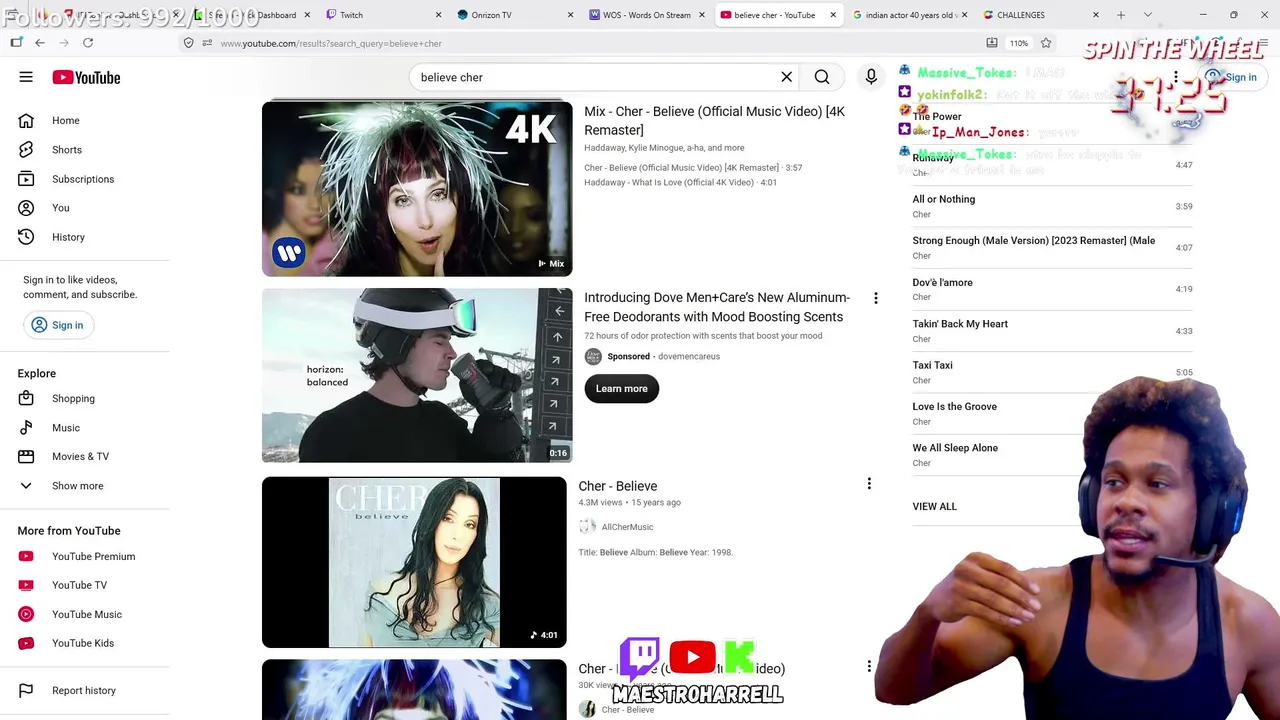Reload the page
The image size is (1280, 720).
pos(88,43)
